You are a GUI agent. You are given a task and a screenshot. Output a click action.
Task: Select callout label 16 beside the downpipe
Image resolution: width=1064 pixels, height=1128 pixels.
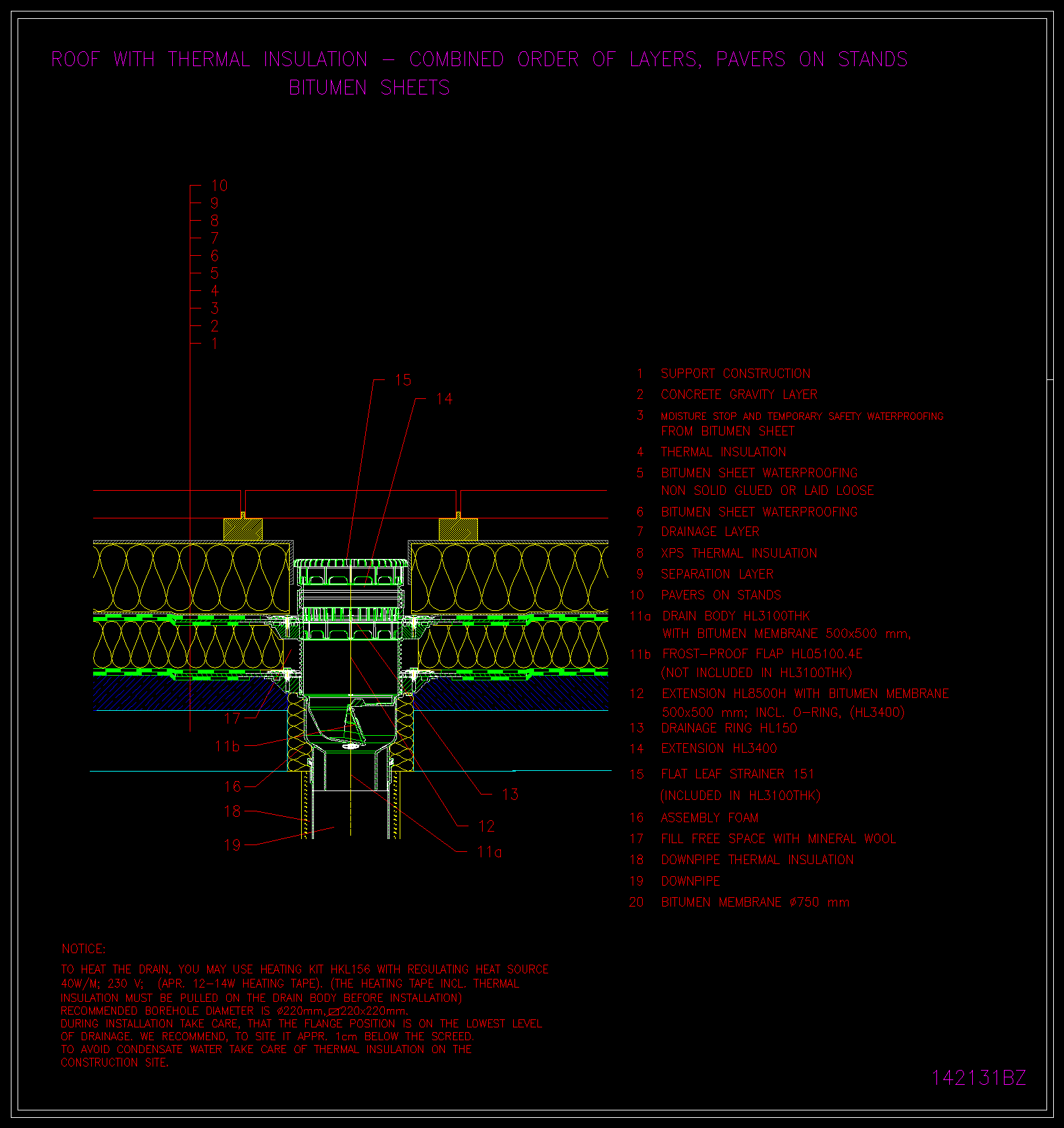(232, 786)
